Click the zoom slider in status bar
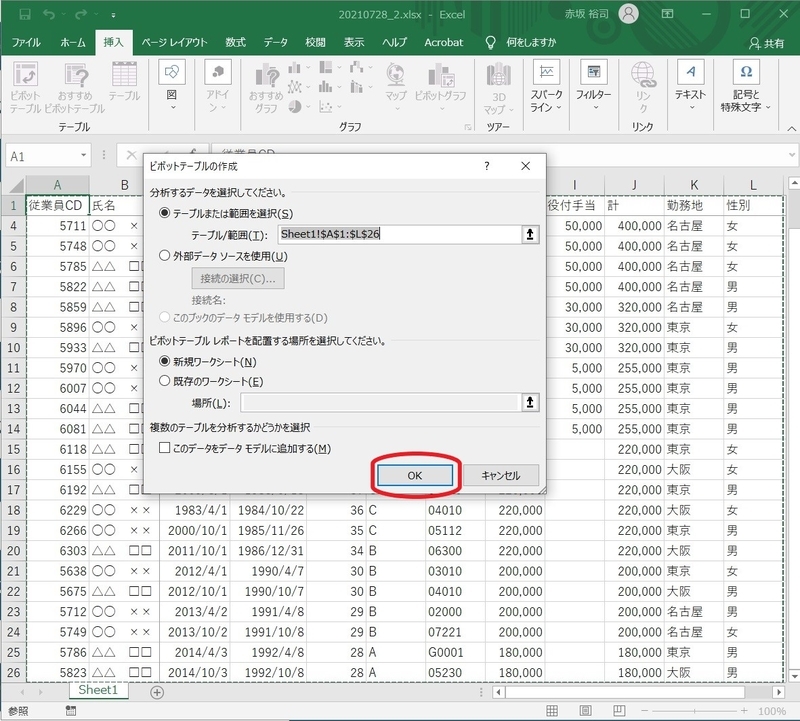Screen dimensions: 800x721 pyautogui.click(x=694, y=711)
